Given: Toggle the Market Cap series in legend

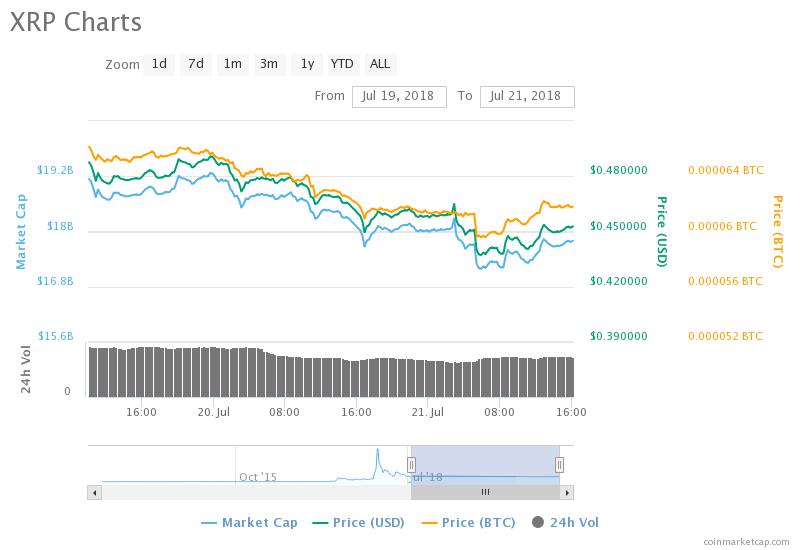Looking at the screenshot, I should tap(249, 522).
